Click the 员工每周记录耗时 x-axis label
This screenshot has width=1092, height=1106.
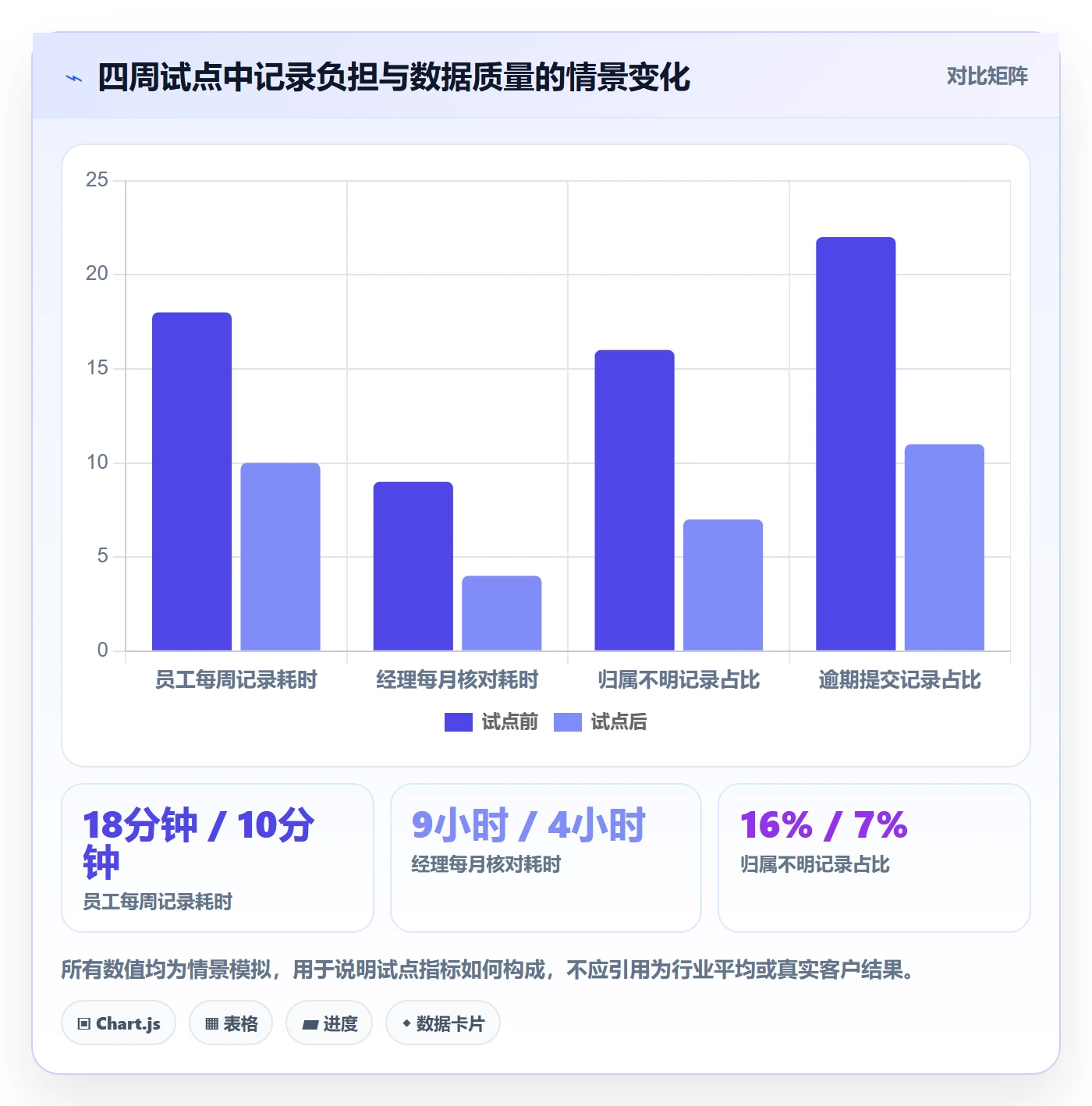pos(236,680)
